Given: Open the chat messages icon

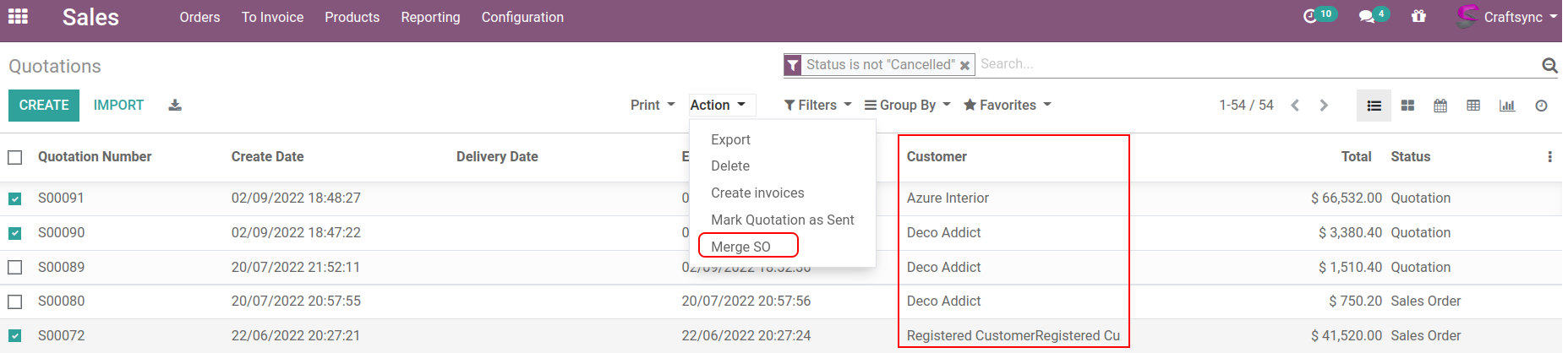Looking at the screenshot, I should (1367, 17).
